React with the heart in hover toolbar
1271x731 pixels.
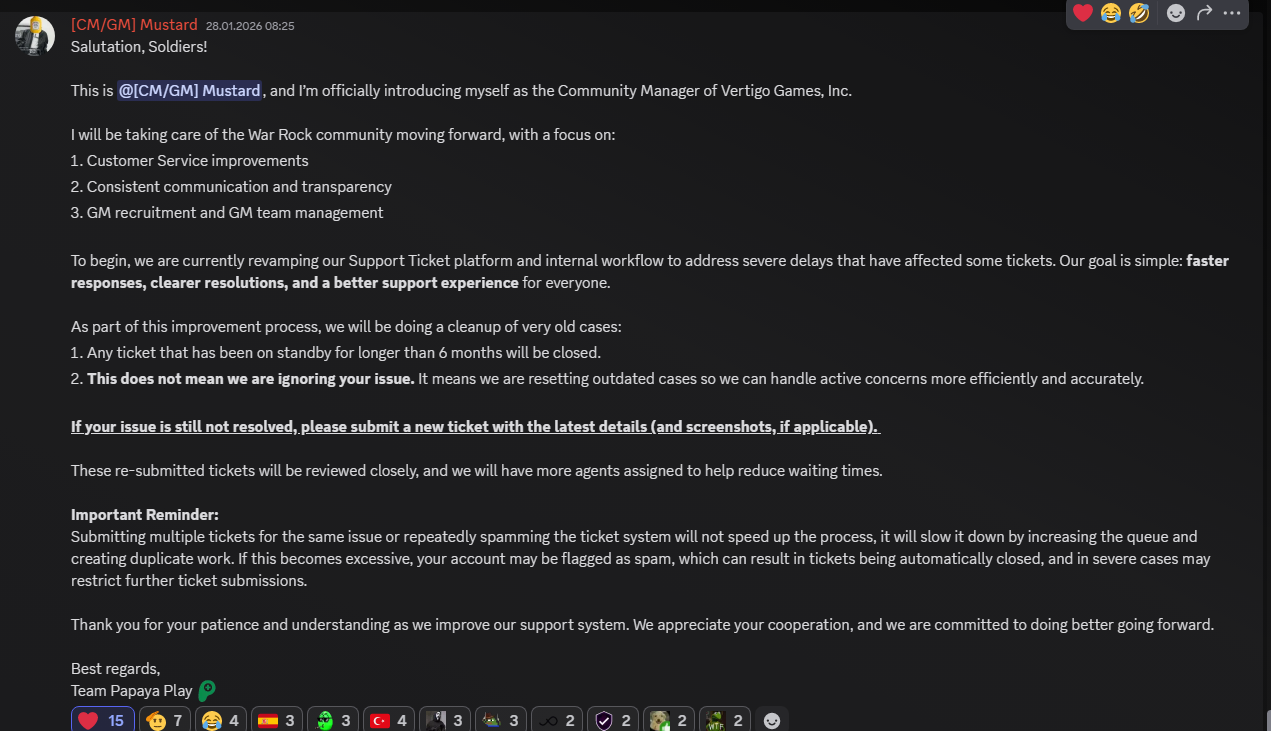click(x=1083, y=13)
